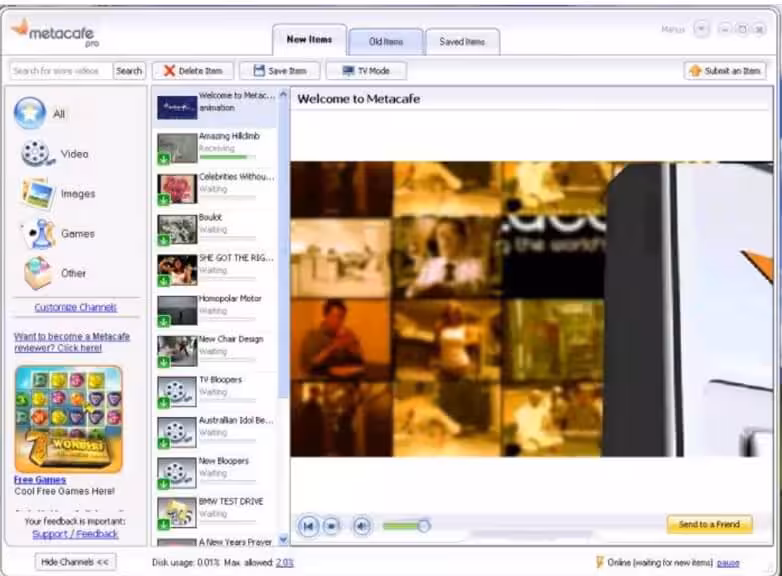The image size is (782, 576).
Task: Click the Send to a Friend button
Action: (x=709, y=524)
